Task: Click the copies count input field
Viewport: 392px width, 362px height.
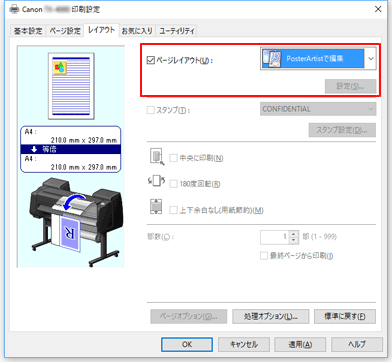Action: point(275,237)
